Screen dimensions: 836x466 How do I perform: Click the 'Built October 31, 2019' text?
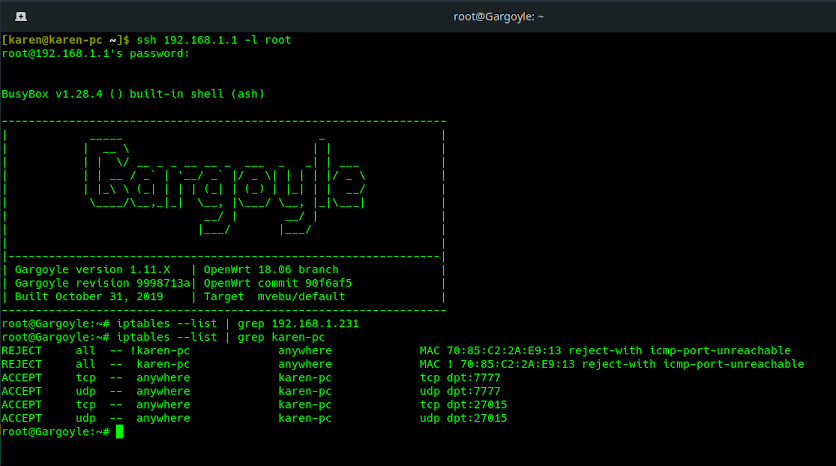click(89, 296)
